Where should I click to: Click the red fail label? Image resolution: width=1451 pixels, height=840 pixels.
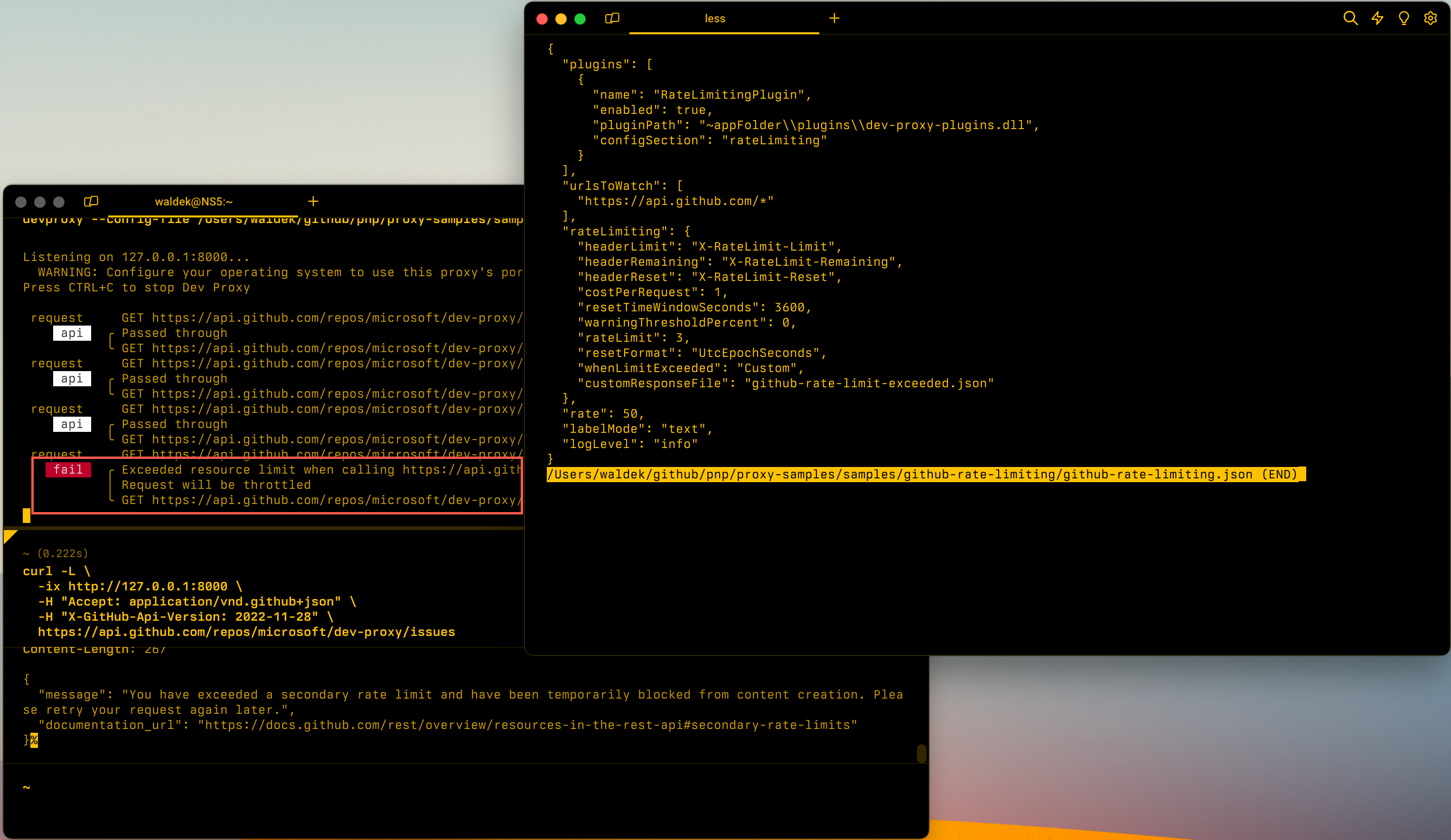click(68, 470)
